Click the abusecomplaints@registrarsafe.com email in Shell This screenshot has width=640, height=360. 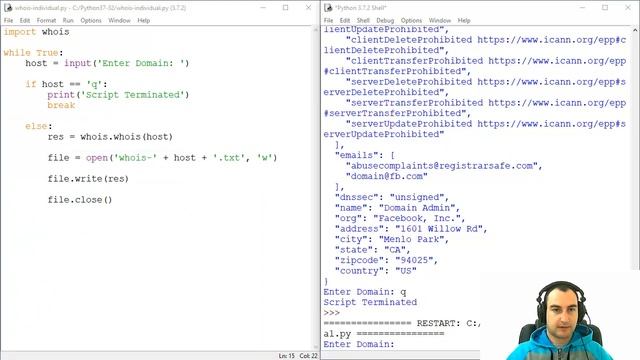pos(444,166)
